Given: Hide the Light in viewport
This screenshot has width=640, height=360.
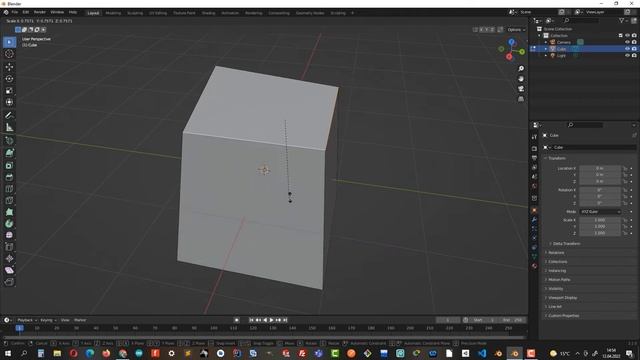Looking at the screenshot, I should [627, 55].
